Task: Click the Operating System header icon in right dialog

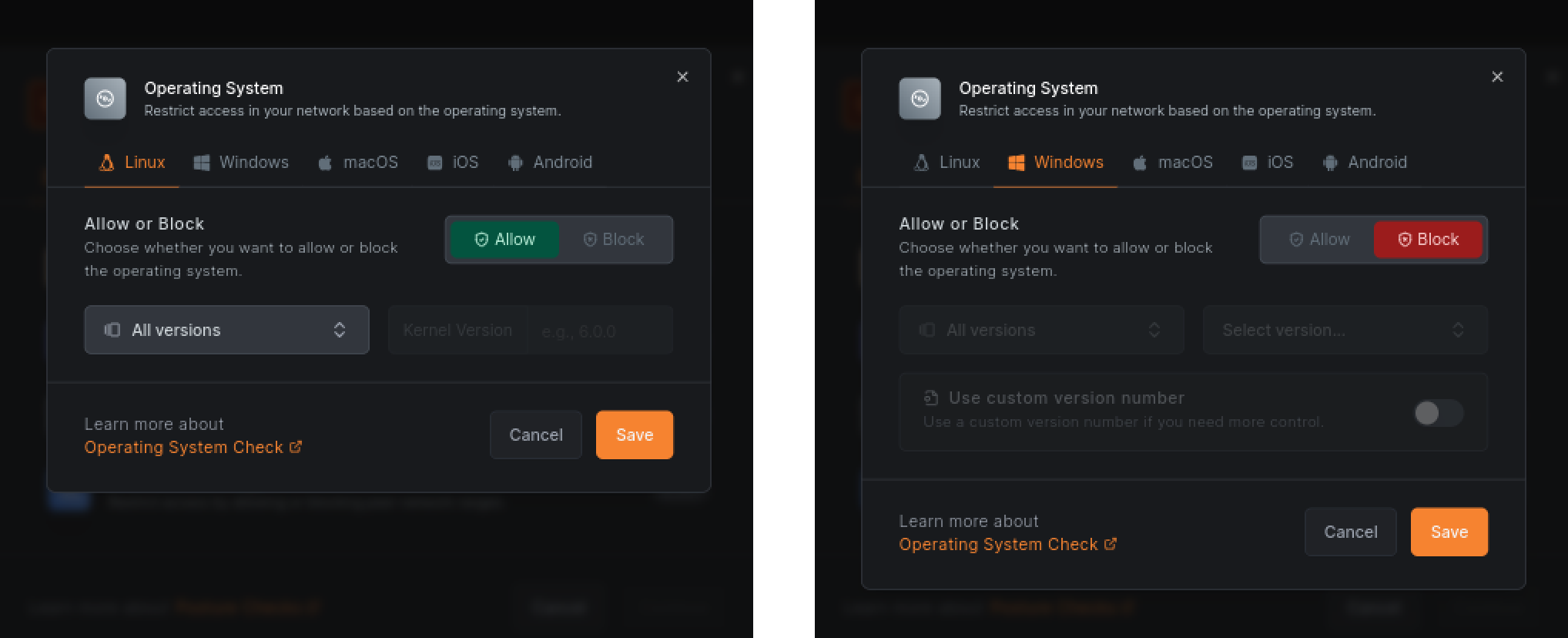Action: click(x=920, y=99)
